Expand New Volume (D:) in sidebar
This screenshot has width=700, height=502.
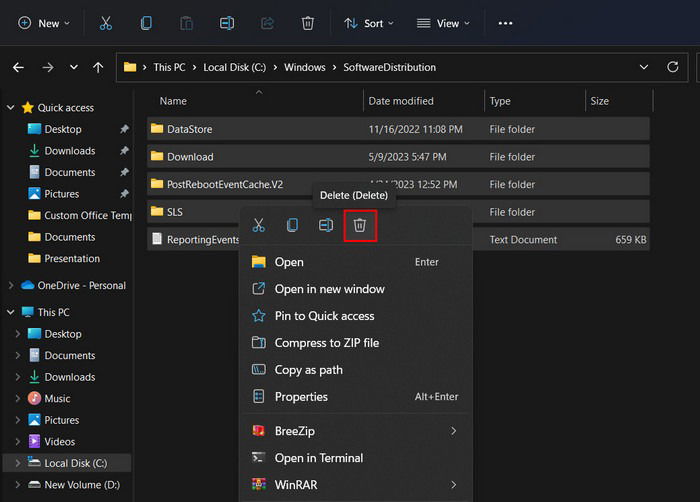18,485
